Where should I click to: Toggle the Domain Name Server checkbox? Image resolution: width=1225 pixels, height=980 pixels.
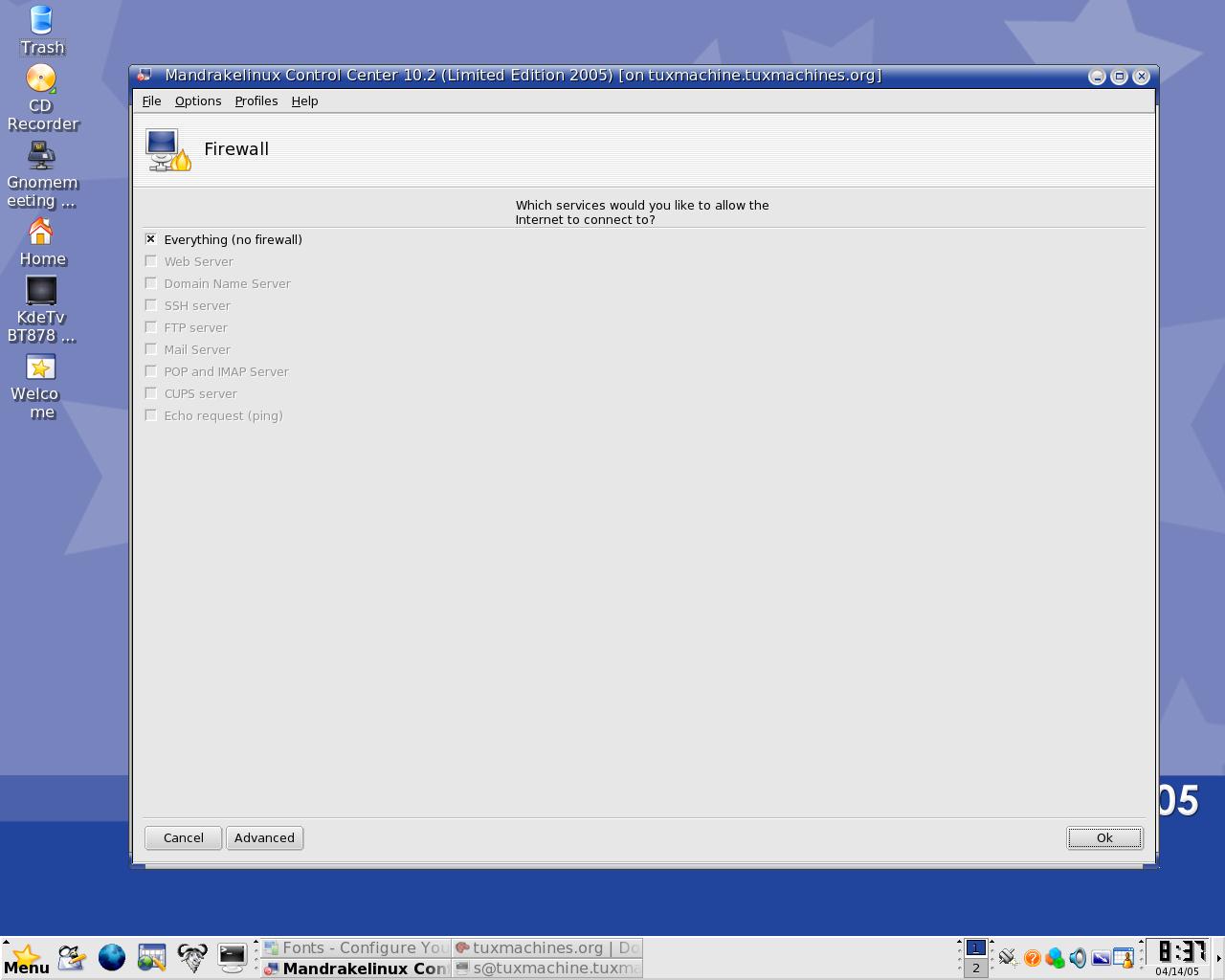point(150,283)
